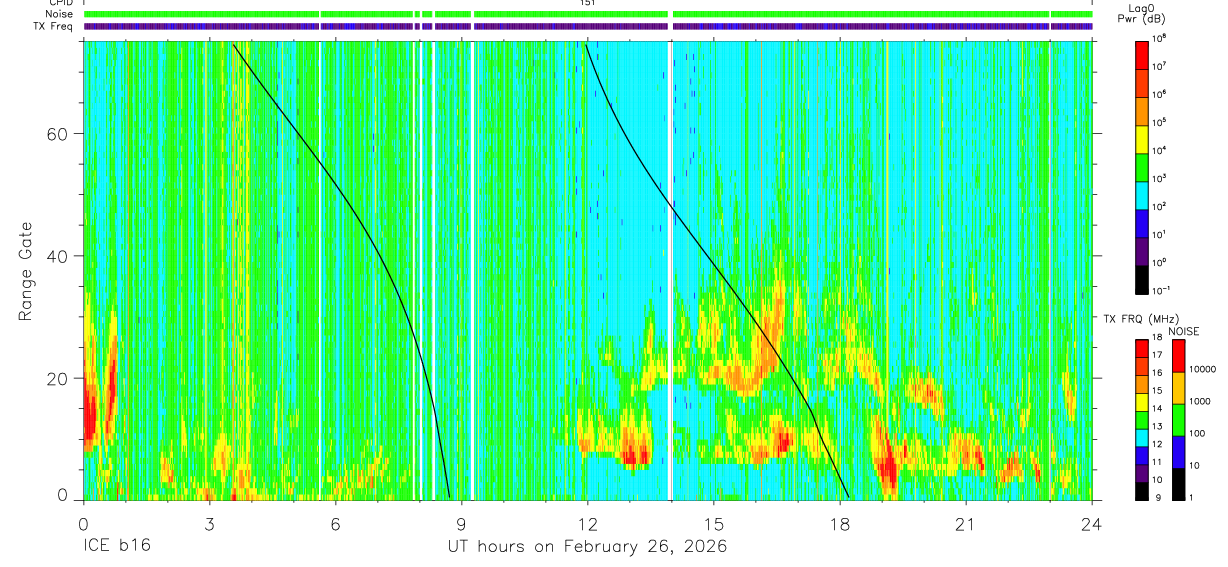The height and width of the screenshot is (567, 1228).
Task: Click the 'ICE b16' radar label
Action: 115,547
